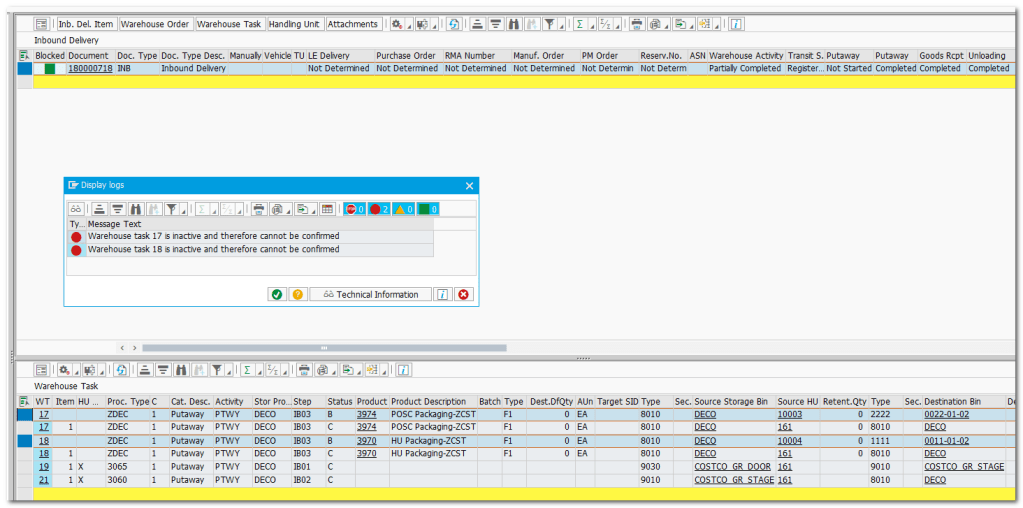
Task: Click the orange question mark help icon
Action: point(297,294)
